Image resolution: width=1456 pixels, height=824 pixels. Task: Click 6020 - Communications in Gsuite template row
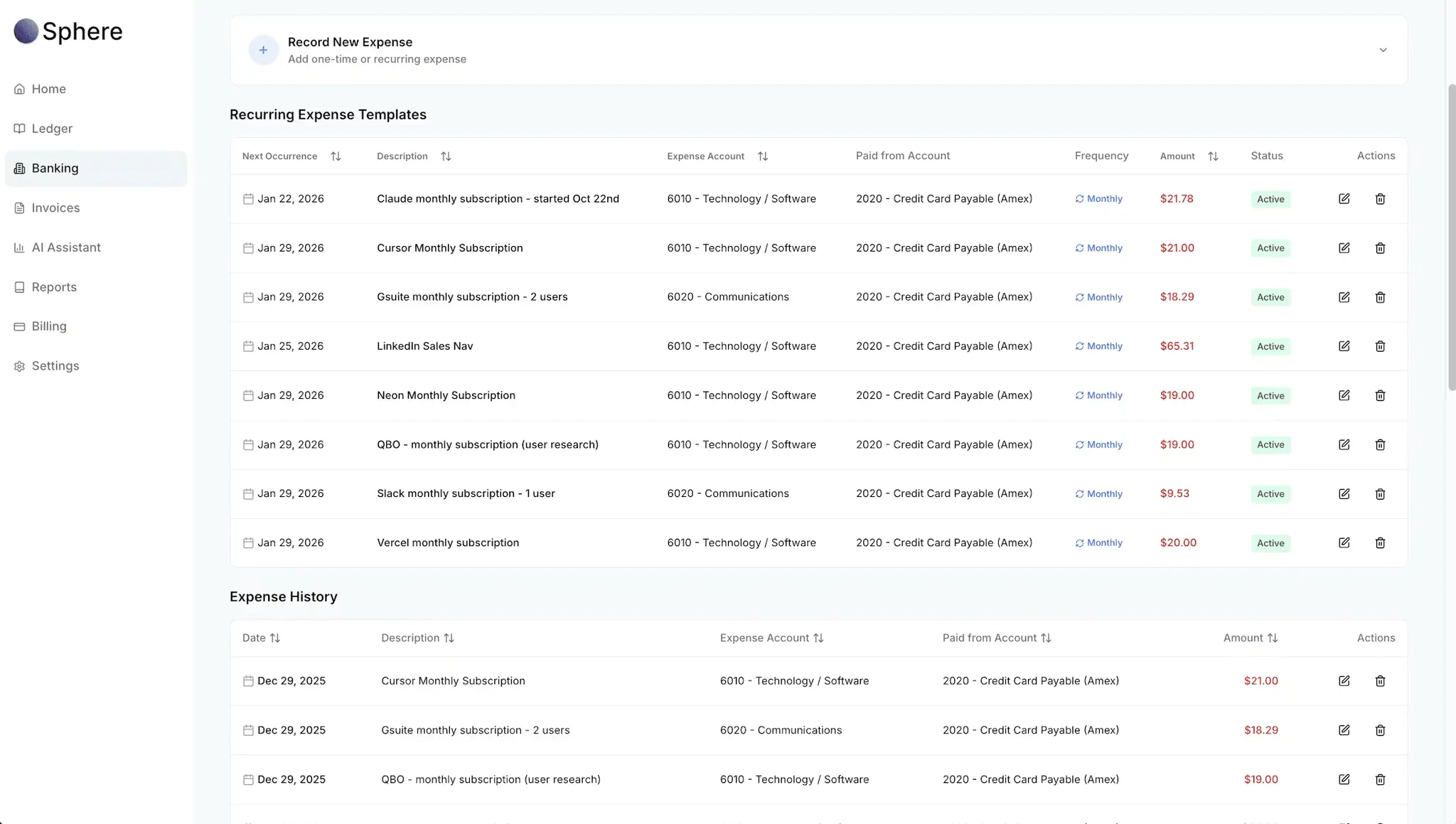(x=728, y=297)
